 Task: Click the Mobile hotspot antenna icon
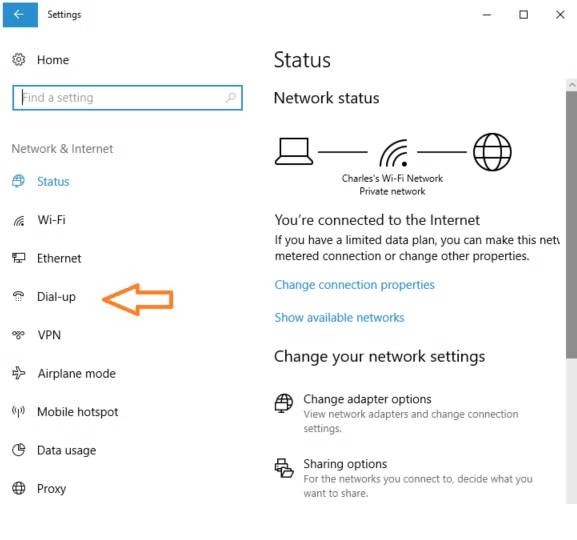click(18, 411)
